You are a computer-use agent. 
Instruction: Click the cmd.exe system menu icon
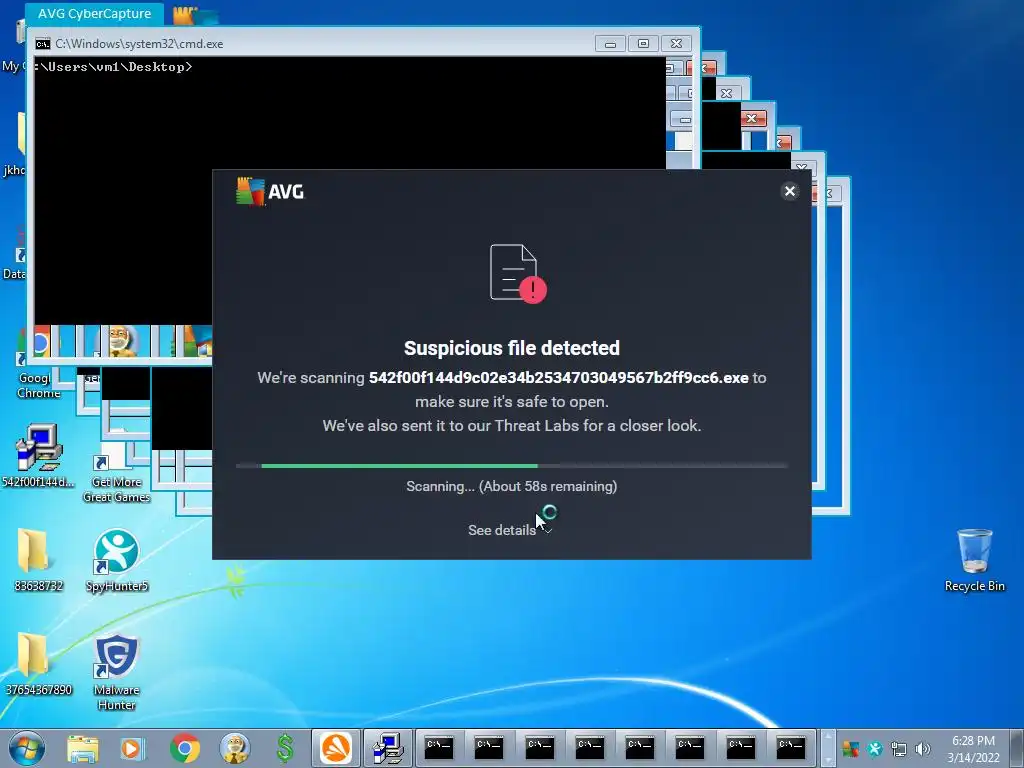pyautogui.click(x=42, y=44)
